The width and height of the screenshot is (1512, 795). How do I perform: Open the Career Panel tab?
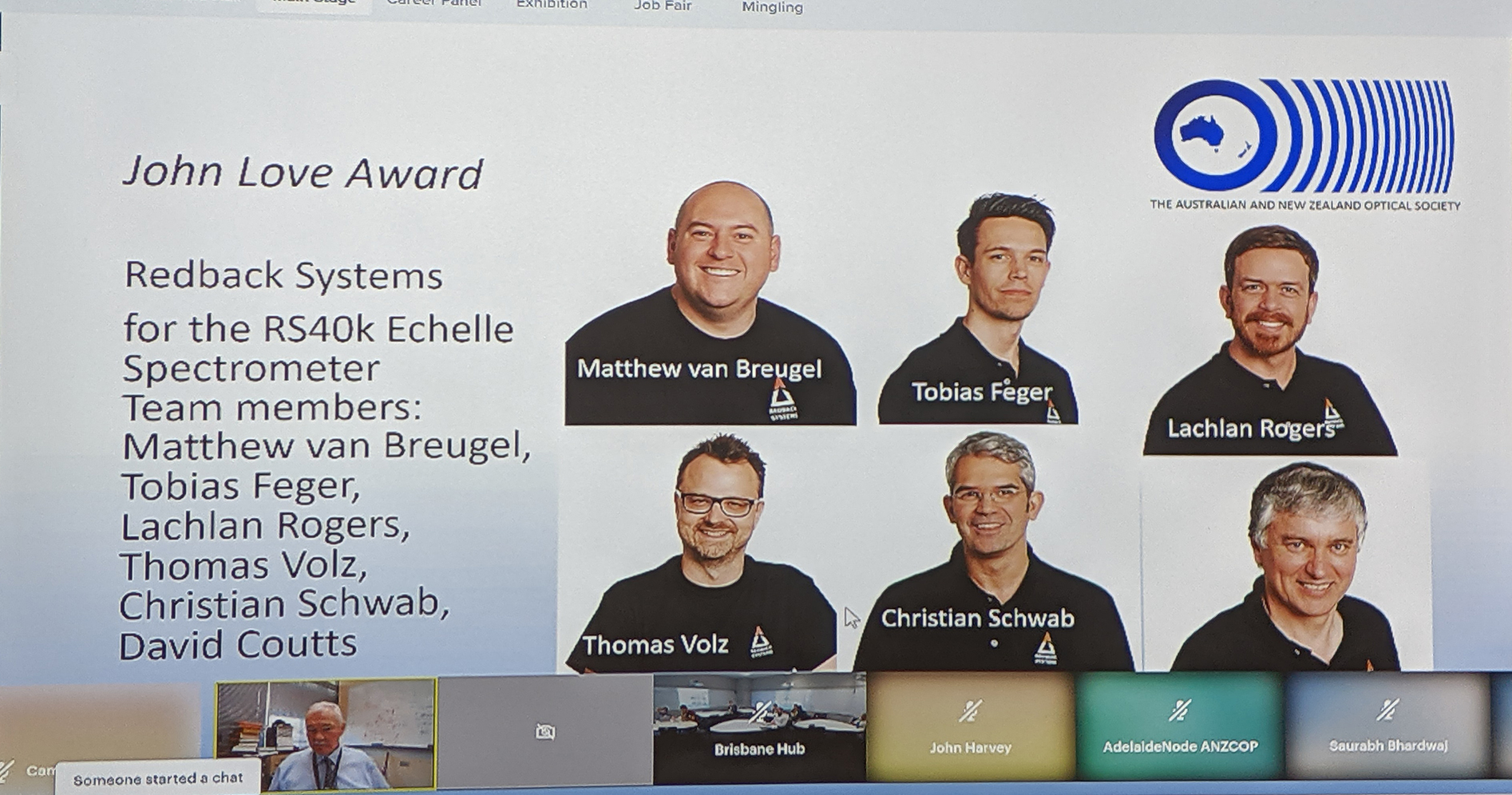click(x=433, y=4)
